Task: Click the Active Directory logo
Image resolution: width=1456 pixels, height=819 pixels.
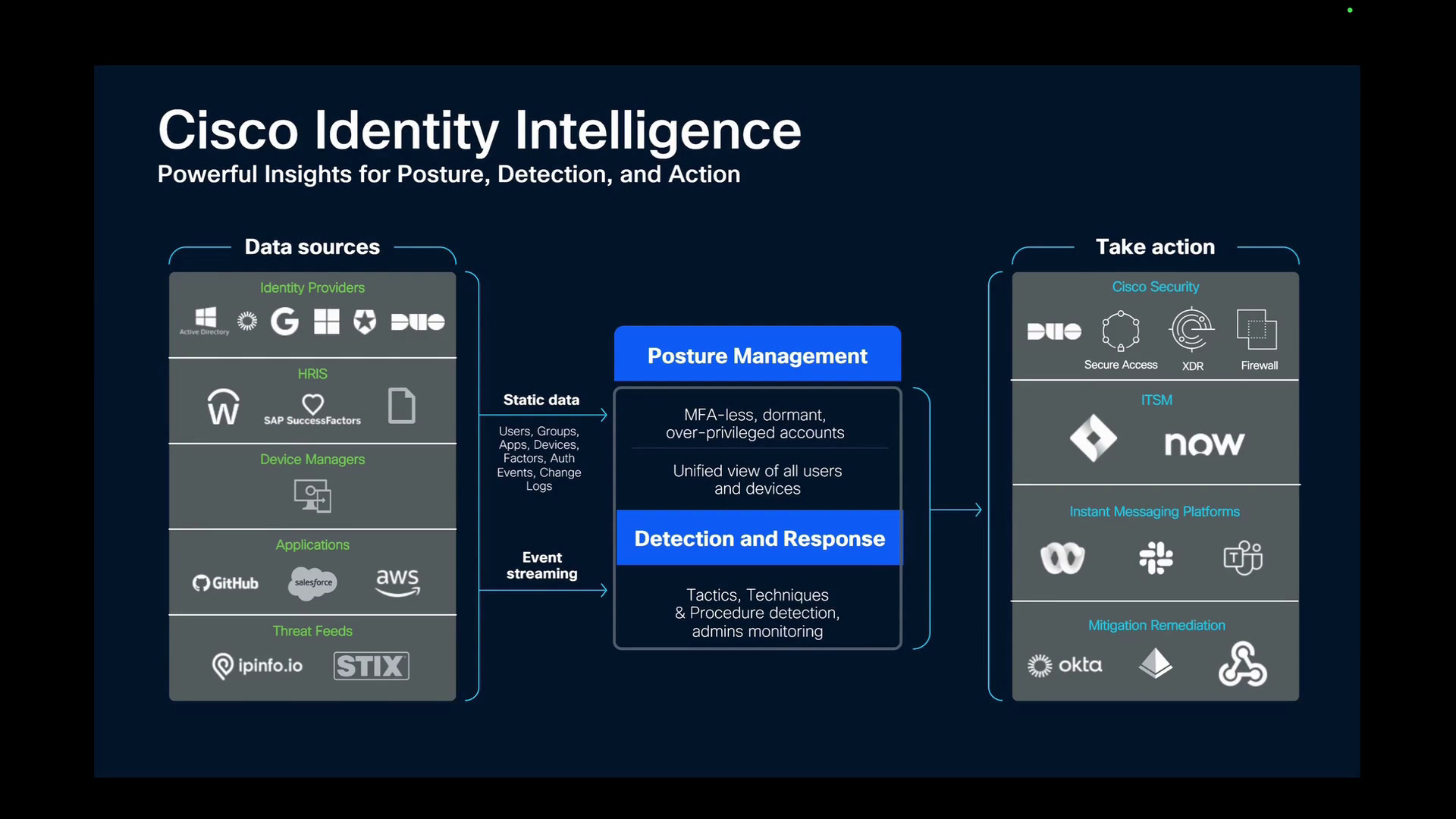Action: click(205, 322)
